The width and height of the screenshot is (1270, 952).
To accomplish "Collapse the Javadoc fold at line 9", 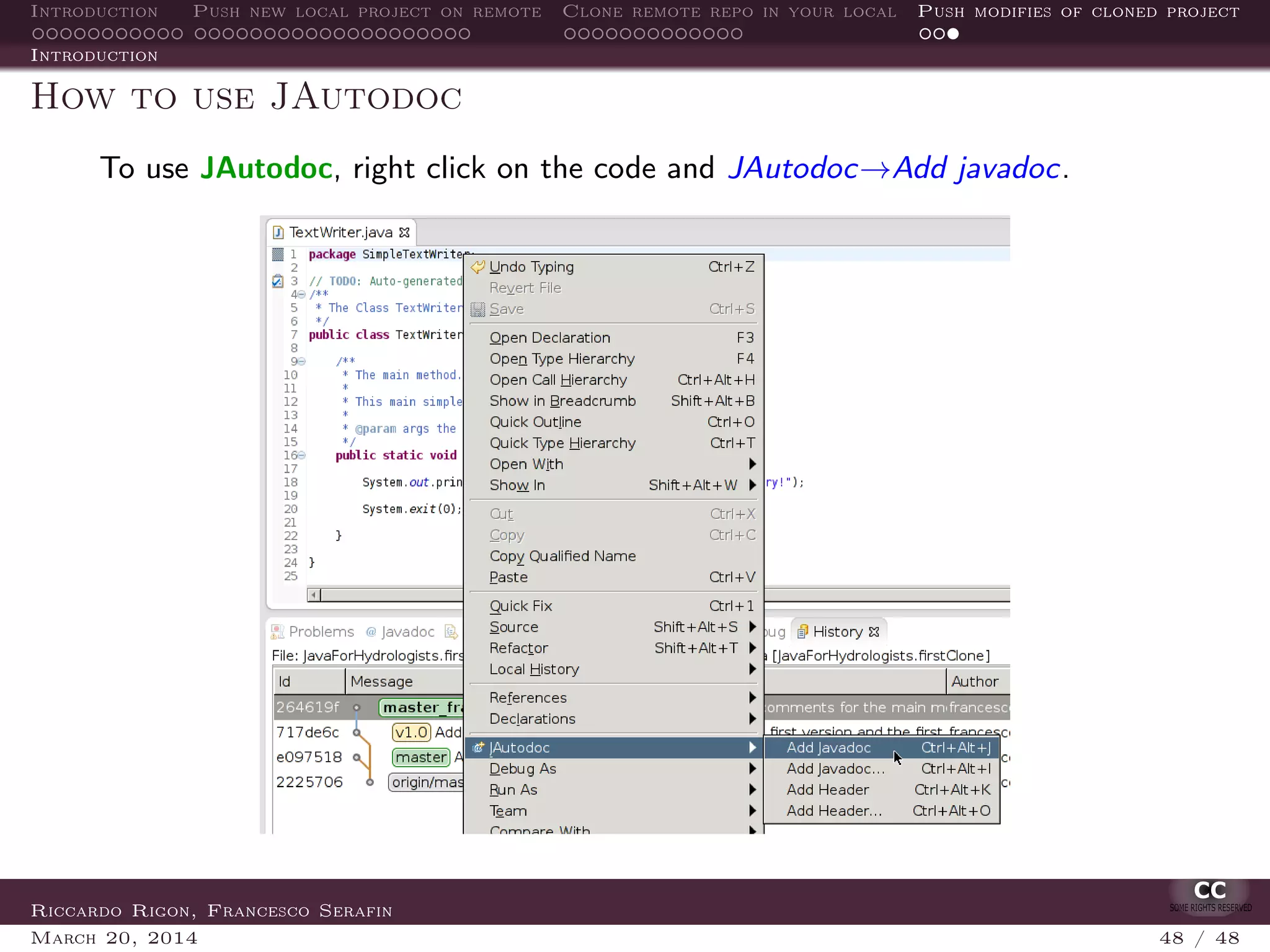I will tap(302, 361).
